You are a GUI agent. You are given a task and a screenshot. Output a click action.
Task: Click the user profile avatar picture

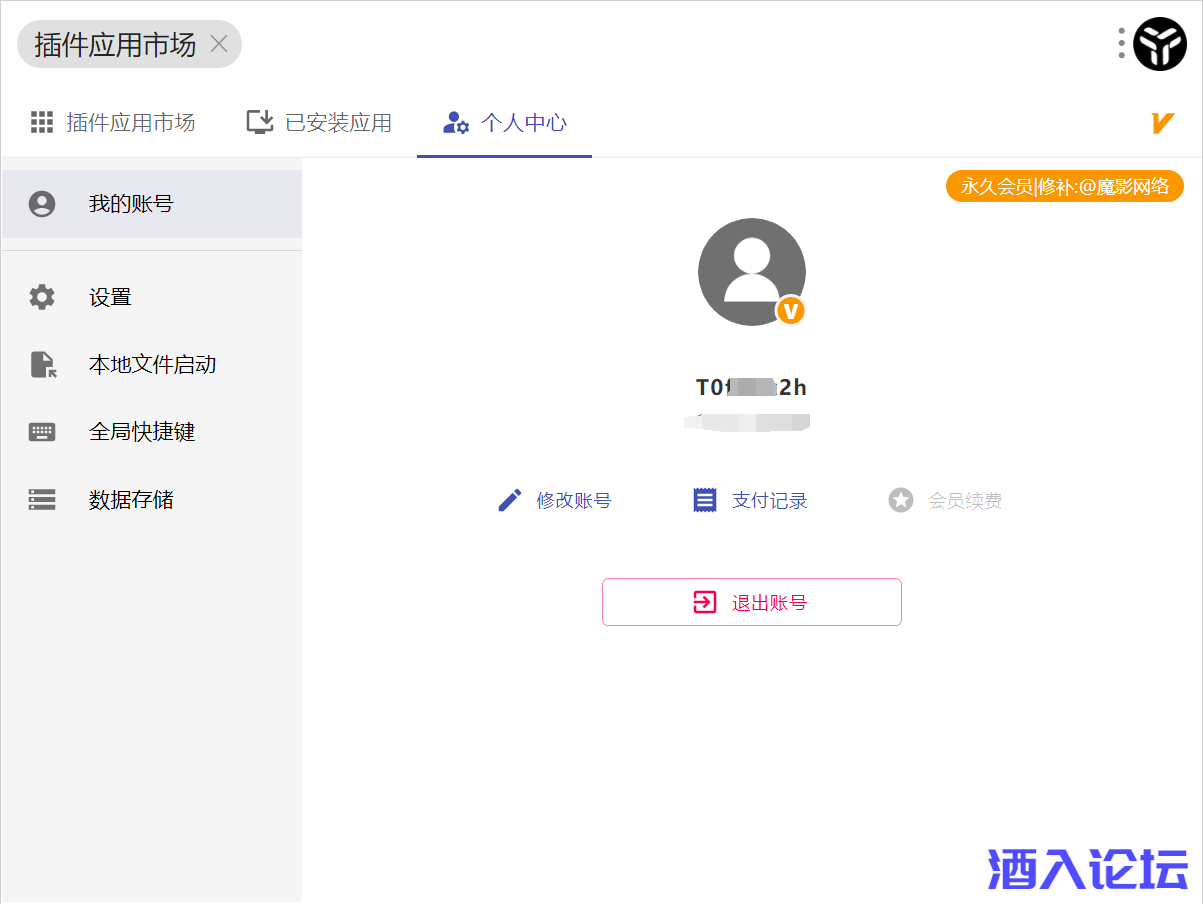pos(751,270)
